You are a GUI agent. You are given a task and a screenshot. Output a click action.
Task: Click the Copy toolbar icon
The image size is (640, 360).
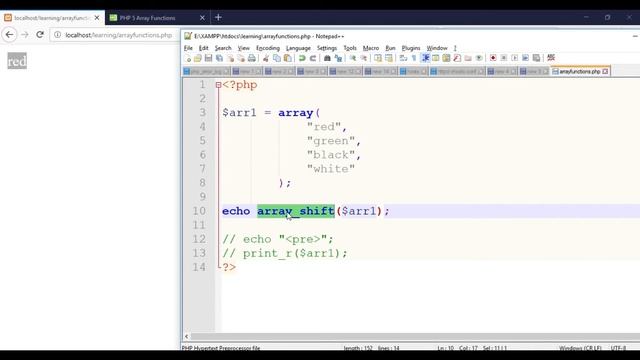[277, 58]
